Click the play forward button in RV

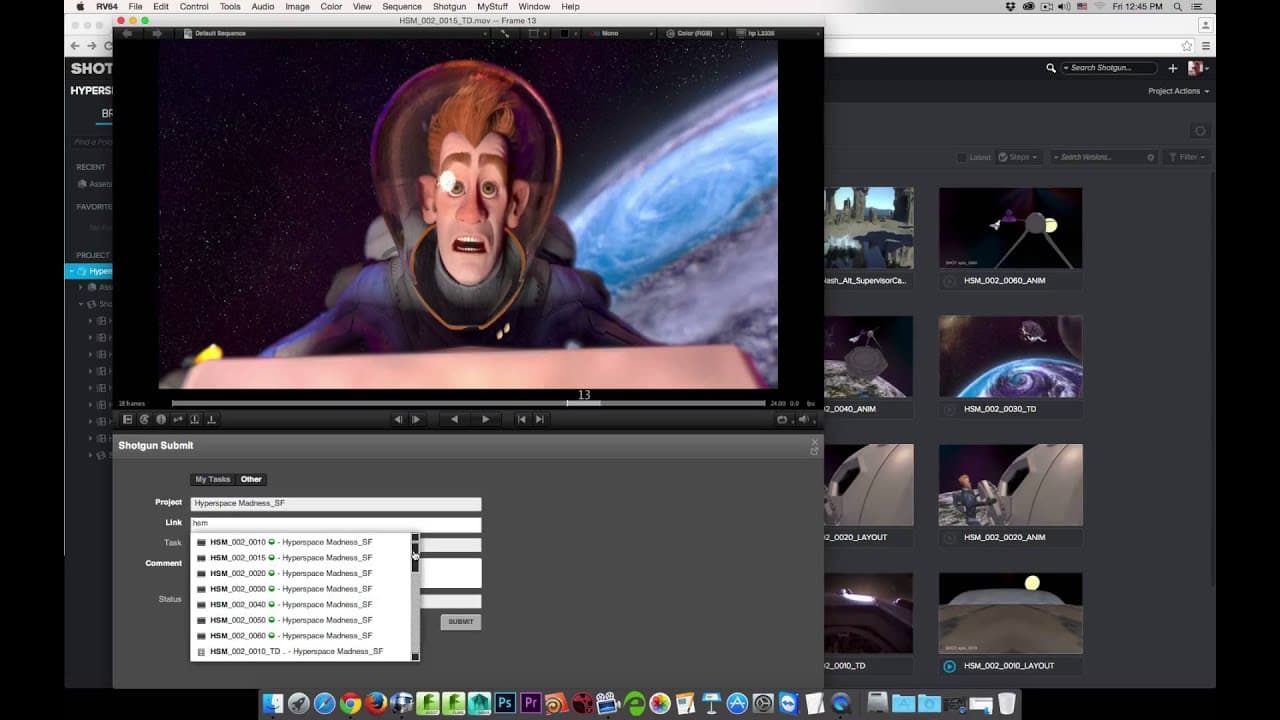point(486,420)
